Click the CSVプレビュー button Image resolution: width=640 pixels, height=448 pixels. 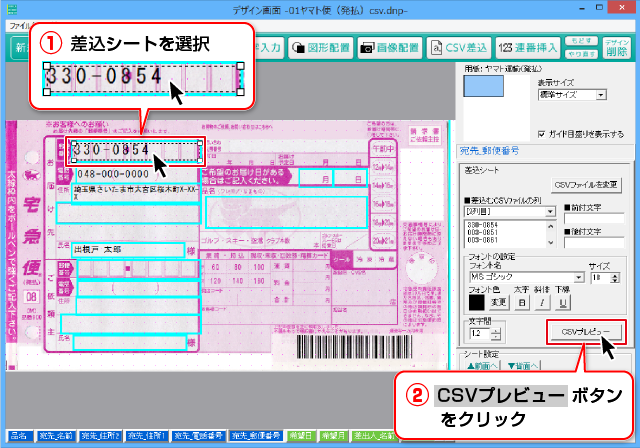pyautogui.click(x=586, y=332)
